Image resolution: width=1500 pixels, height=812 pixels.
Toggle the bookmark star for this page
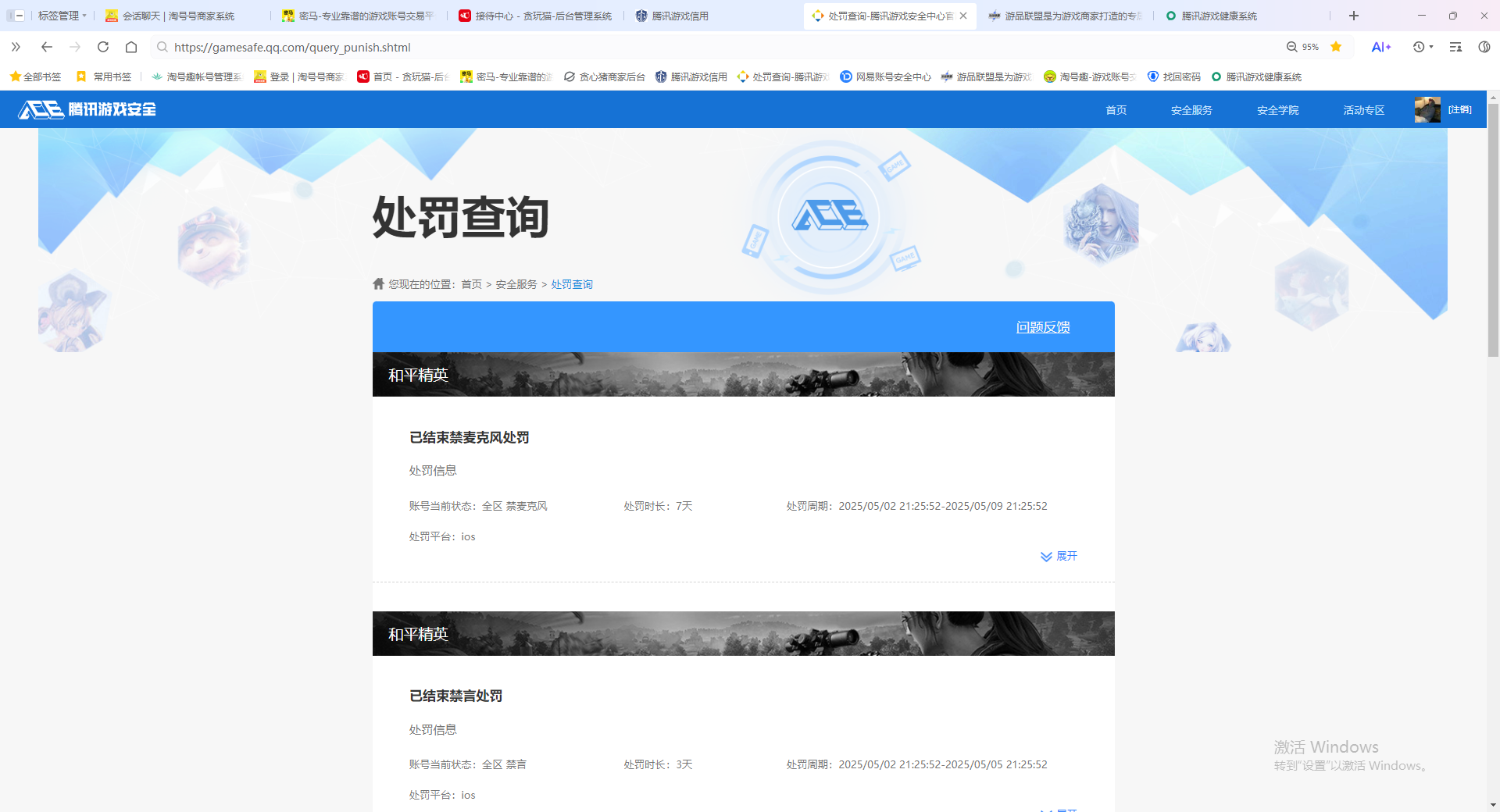click(1337, 47)
